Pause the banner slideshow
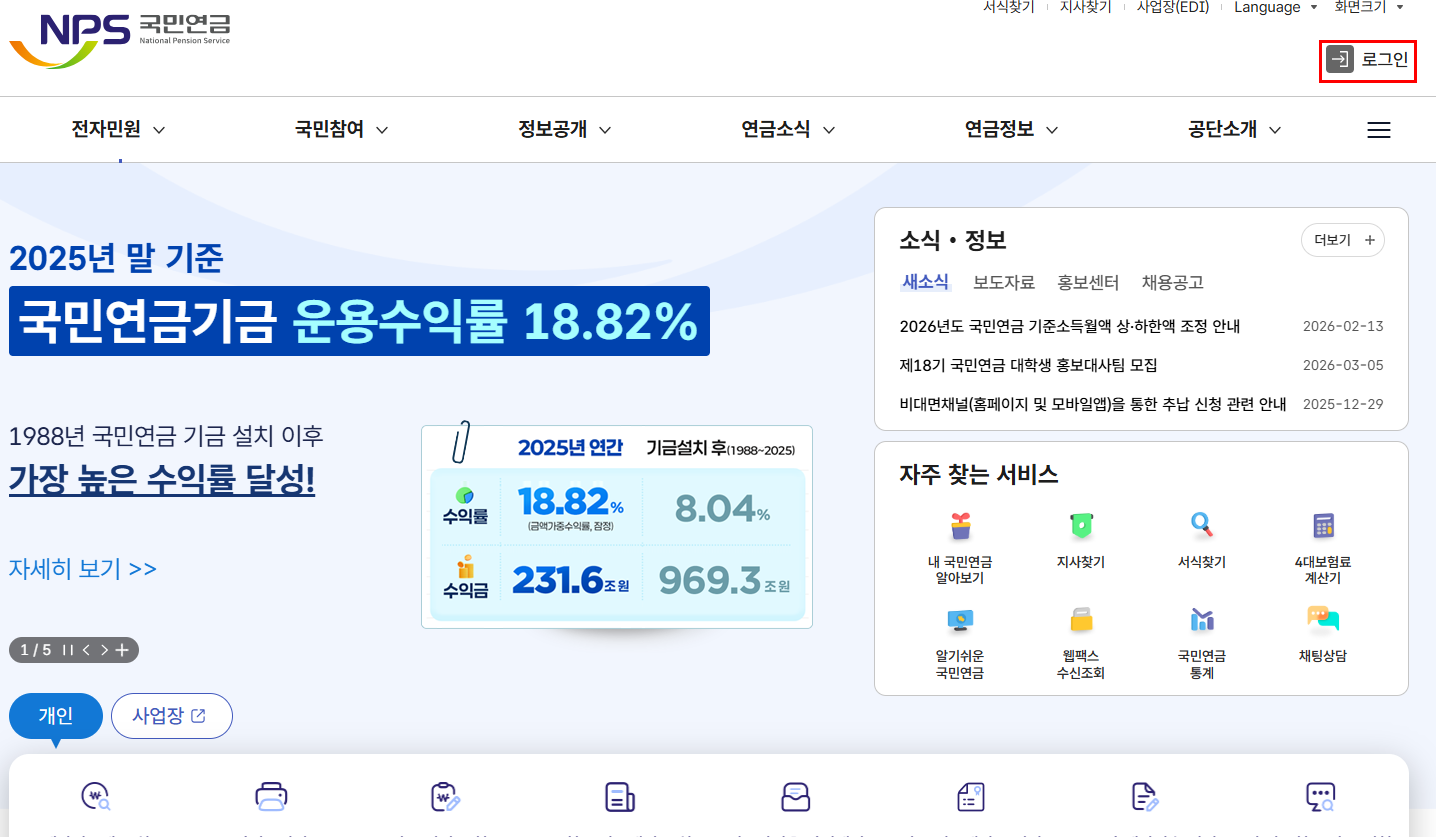1436x837 pixels. (x=67, y=650)
